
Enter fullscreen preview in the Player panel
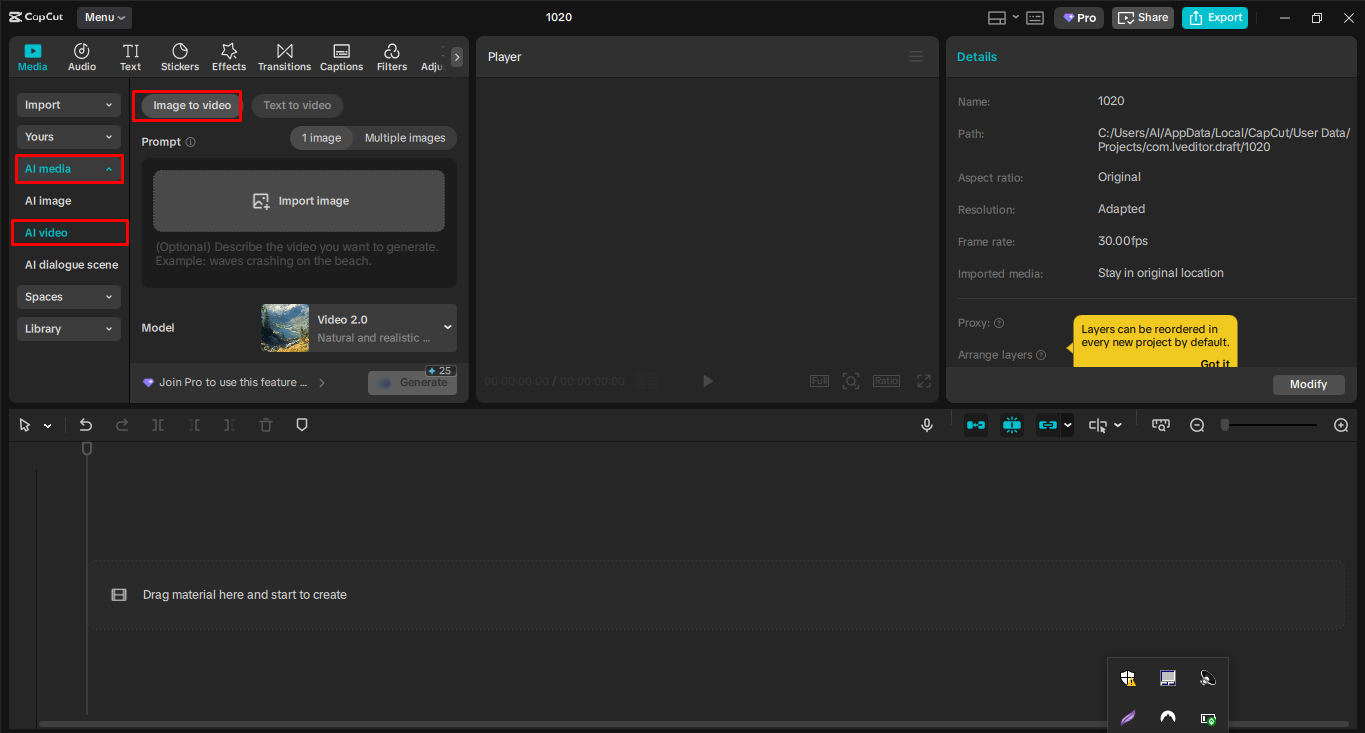click(922, 380)
